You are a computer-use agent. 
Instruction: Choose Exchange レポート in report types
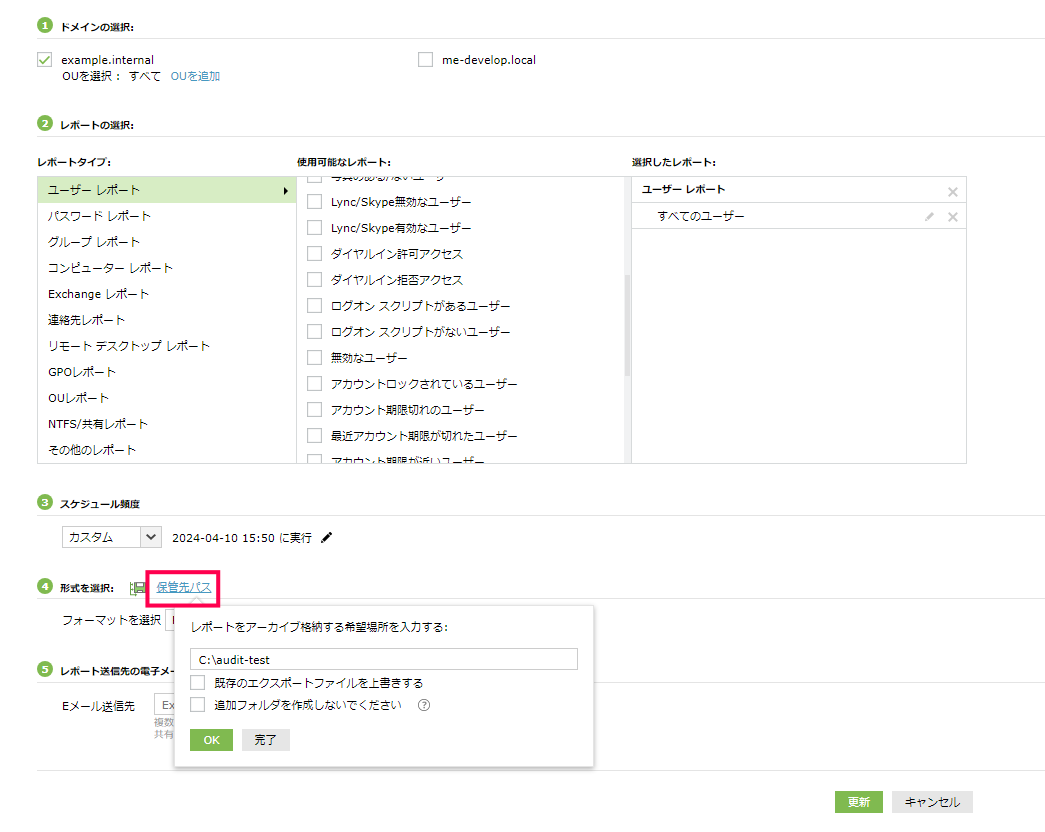pyautogui.click(x=98, y=294)
